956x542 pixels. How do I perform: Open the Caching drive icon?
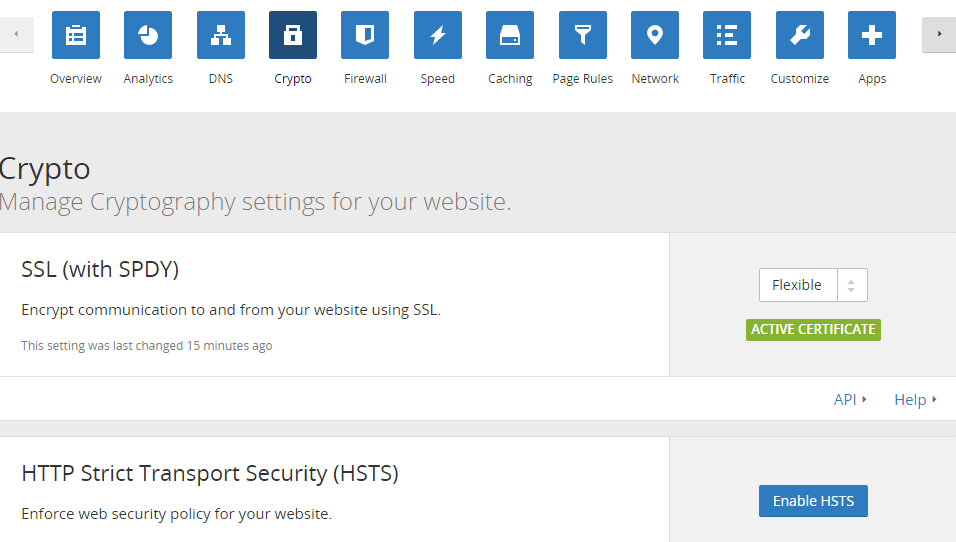point(510,36)
